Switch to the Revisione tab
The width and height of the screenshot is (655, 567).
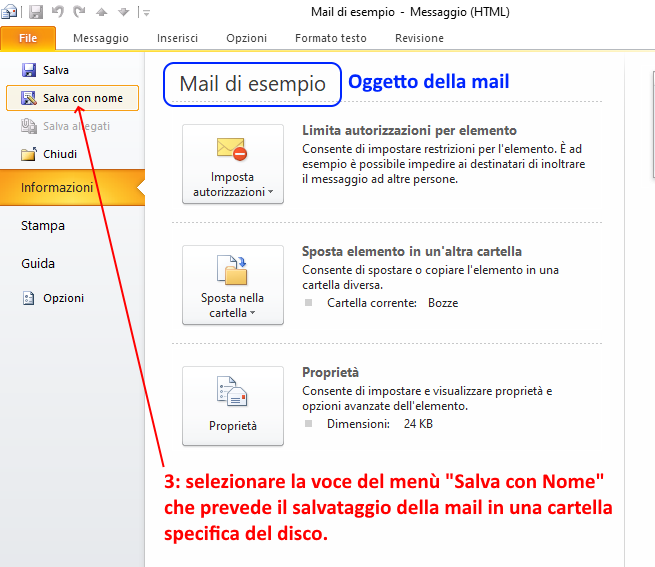tap(419, 38)
